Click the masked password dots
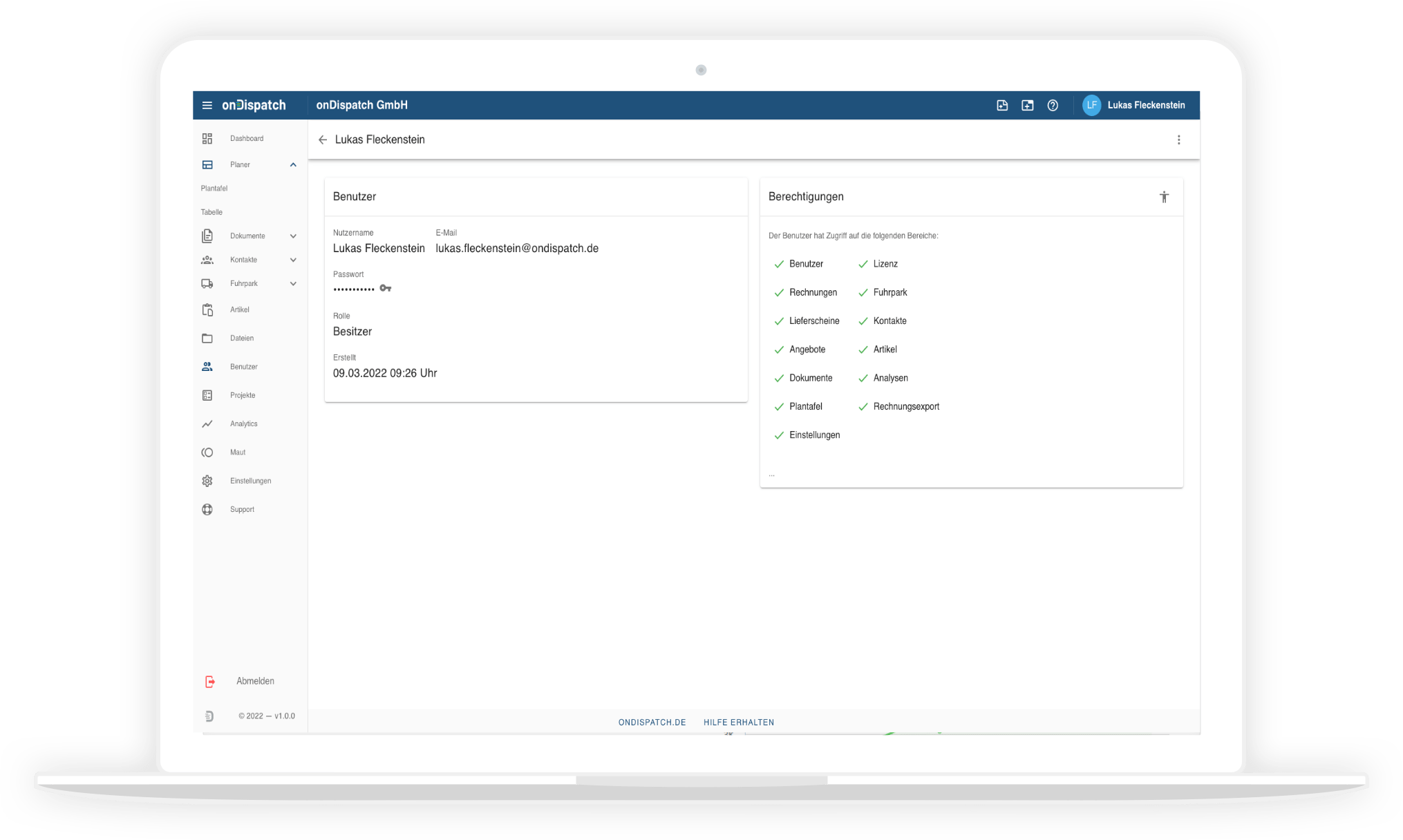Viewport: 1403px width, 840px height. [354, 289]
